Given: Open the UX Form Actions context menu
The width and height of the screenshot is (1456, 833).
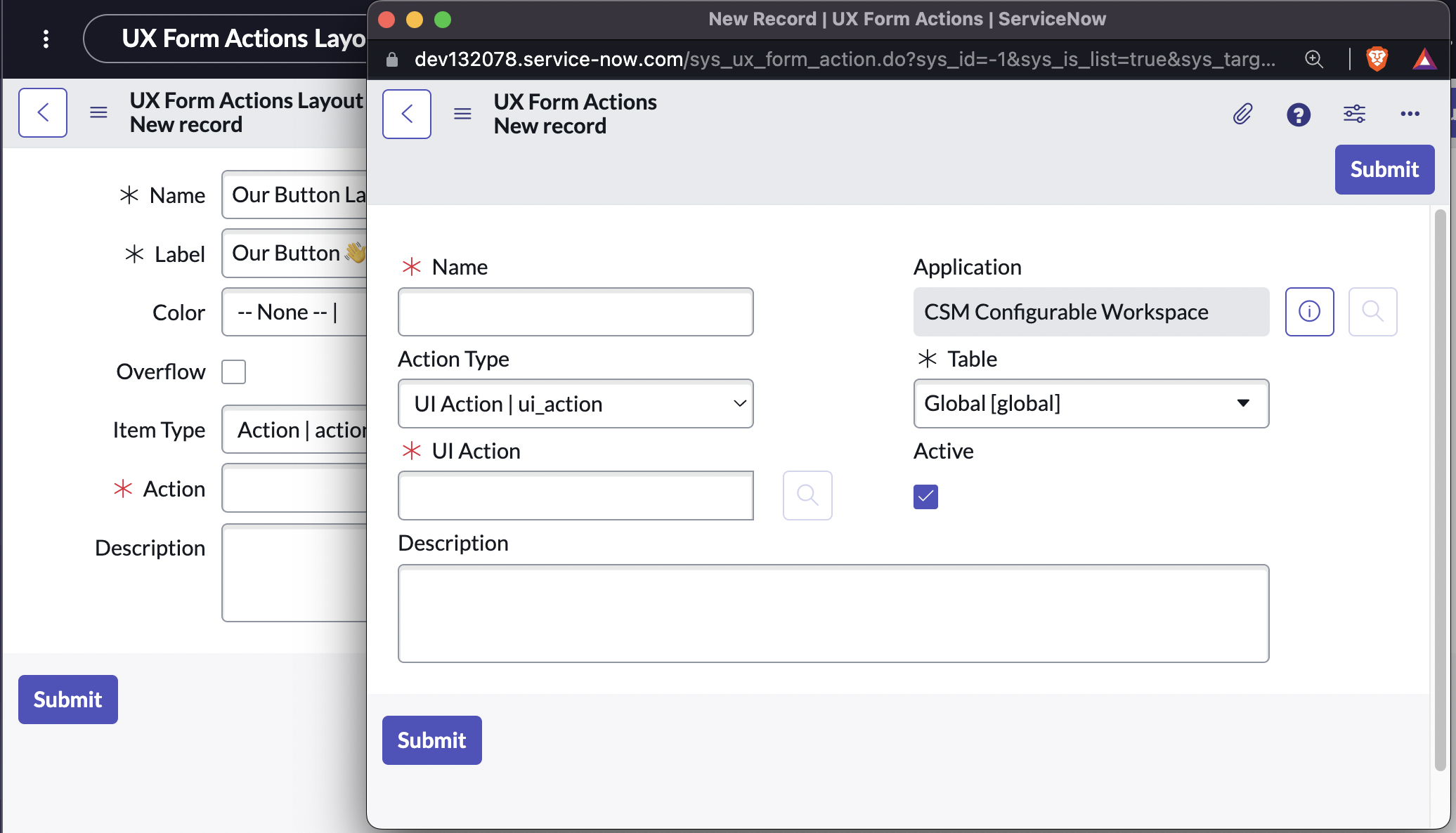Looking at the screenshot, I should click(x=462, y=114).
